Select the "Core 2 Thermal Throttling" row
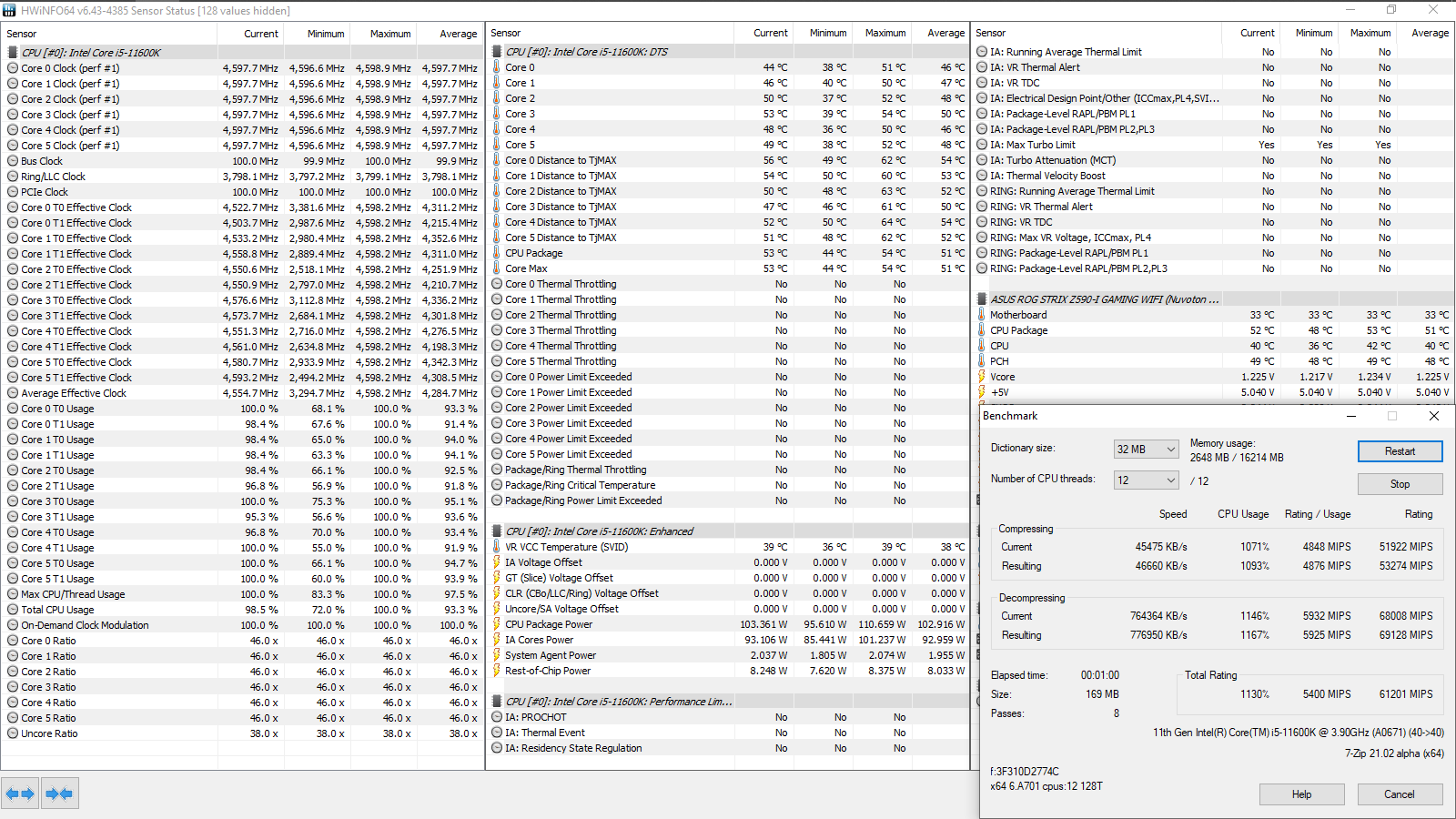This screenshot has height=819, width=1456. point(728,315)
